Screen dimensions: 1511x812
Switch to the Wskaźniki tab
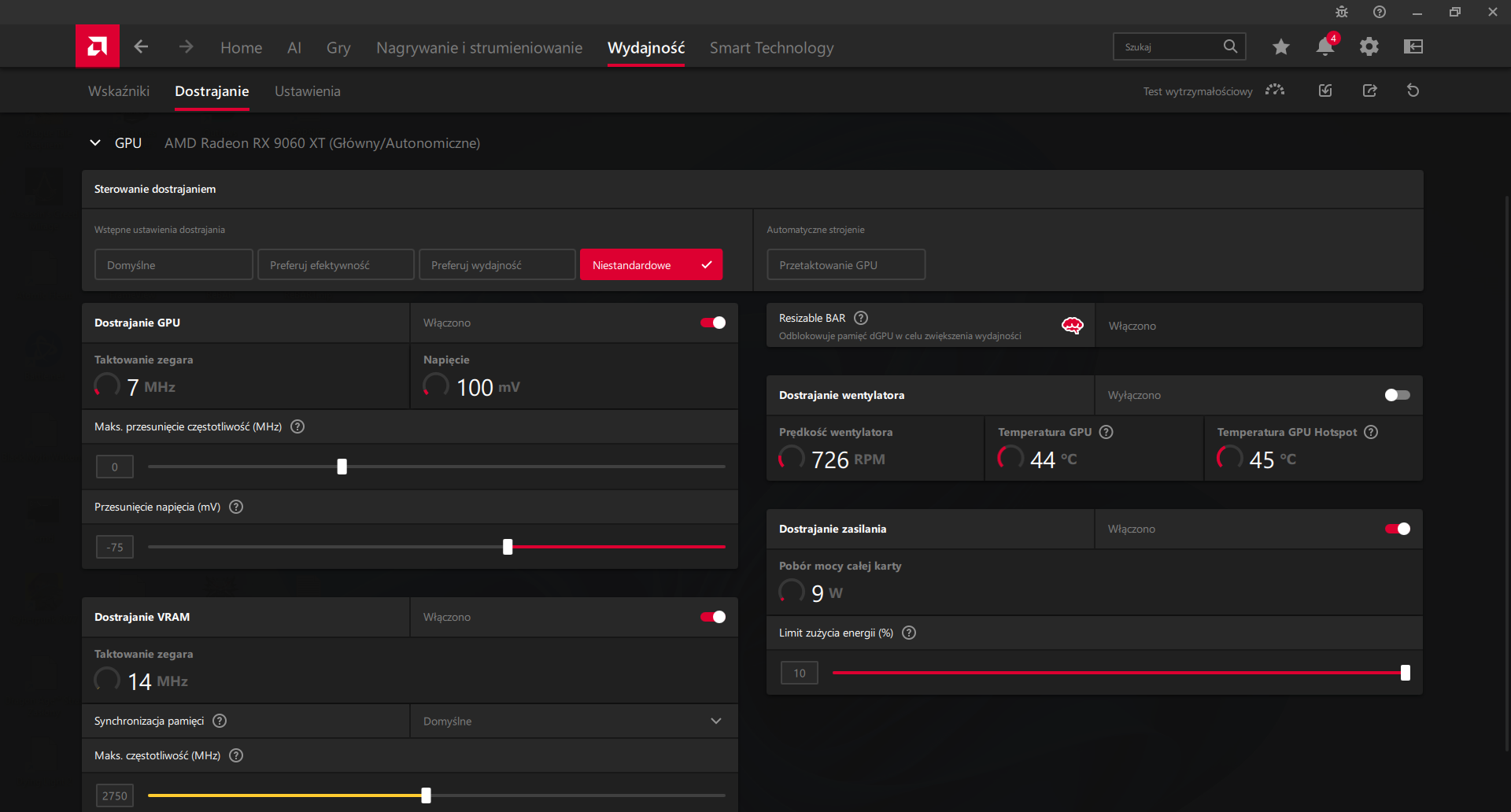[x=119, y=91]
